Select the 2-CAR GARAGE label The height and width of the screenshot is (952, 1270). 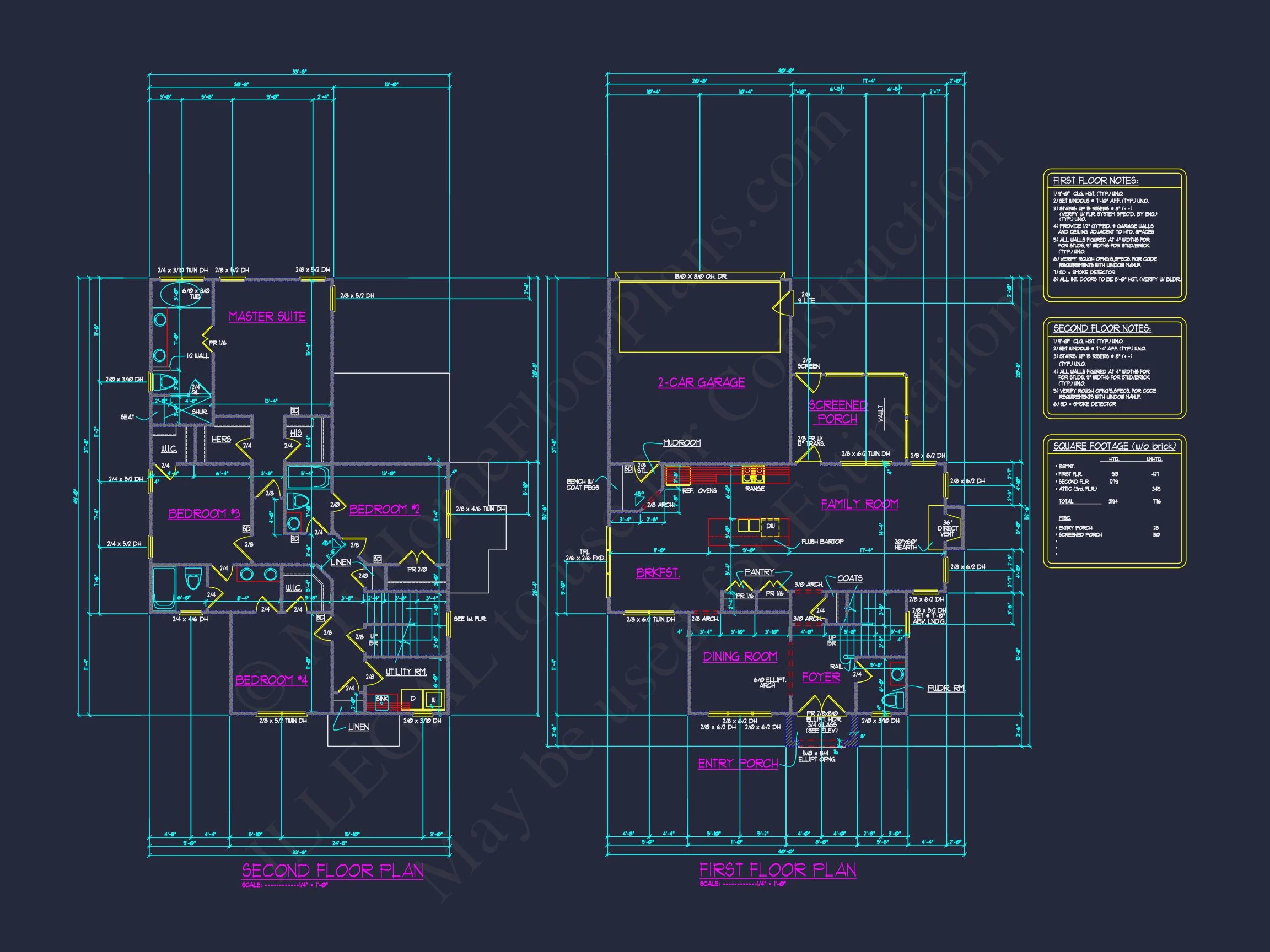click(701, 383)
